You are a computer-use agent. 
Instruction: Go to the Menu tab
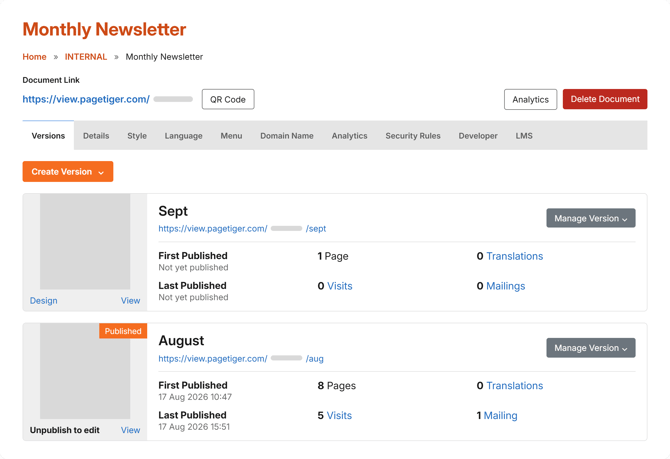[231, 135]
